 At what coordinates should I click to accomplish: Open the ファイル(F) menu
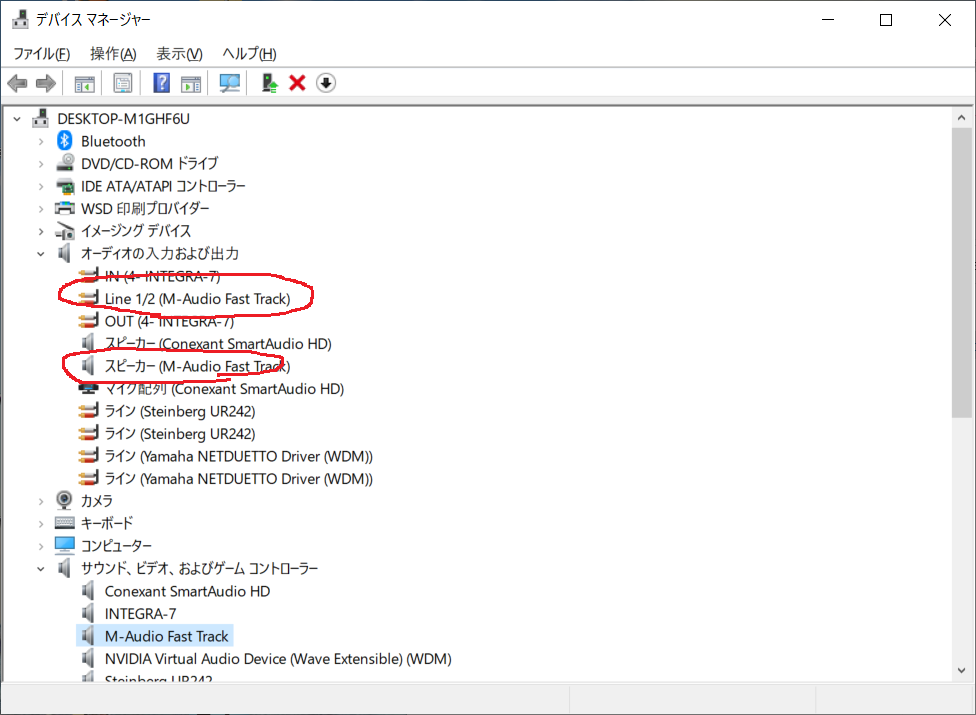pos(42,54)
